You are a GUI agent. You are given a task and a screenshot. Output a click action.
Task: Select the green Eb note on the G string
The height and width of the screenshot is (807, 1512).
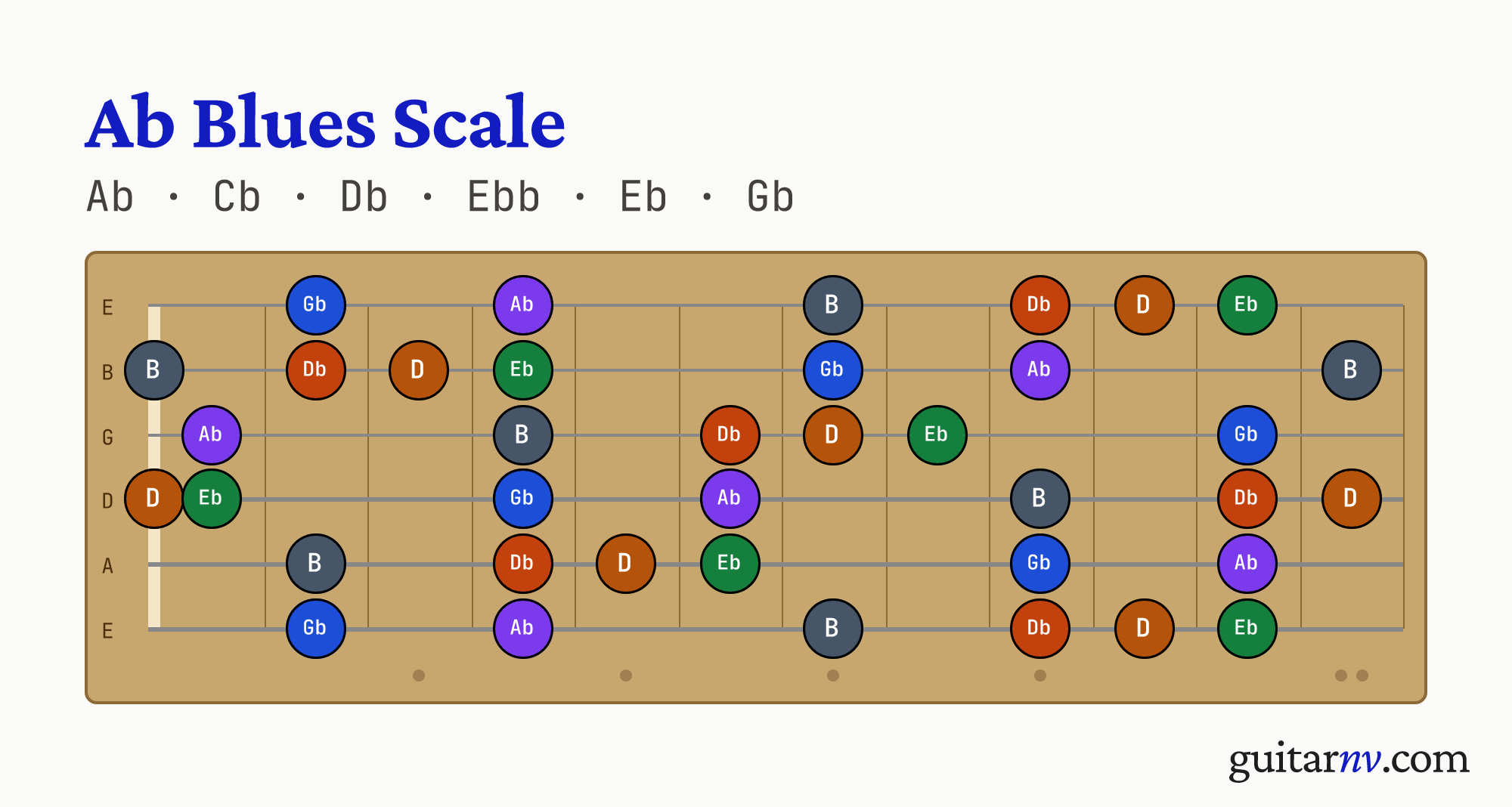point(937,434)
